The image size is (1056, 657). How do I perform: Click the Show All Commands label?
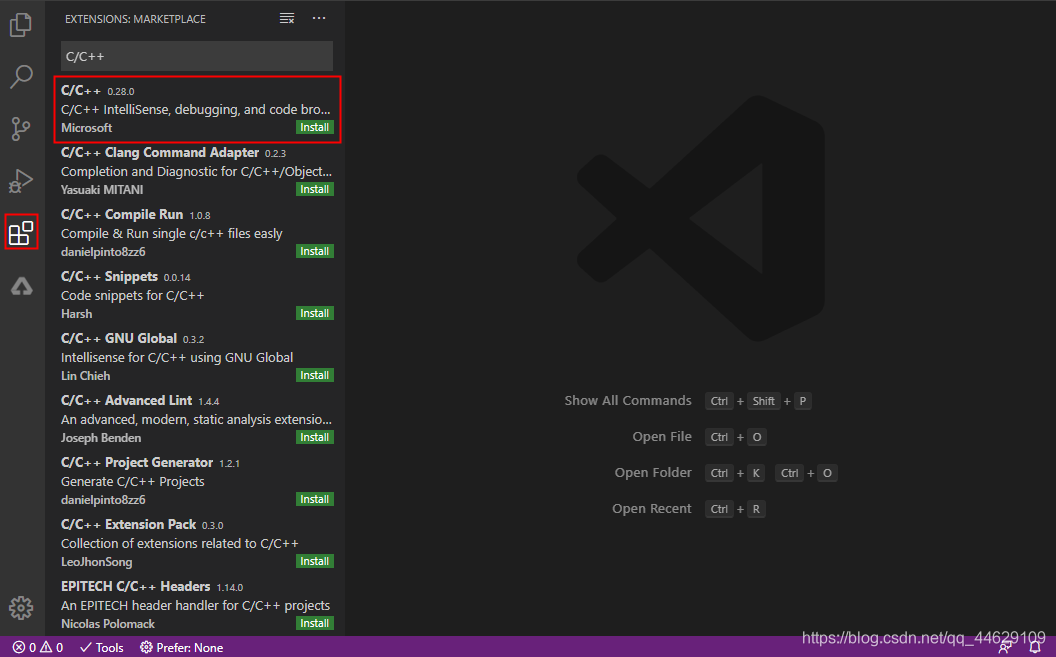628,401
